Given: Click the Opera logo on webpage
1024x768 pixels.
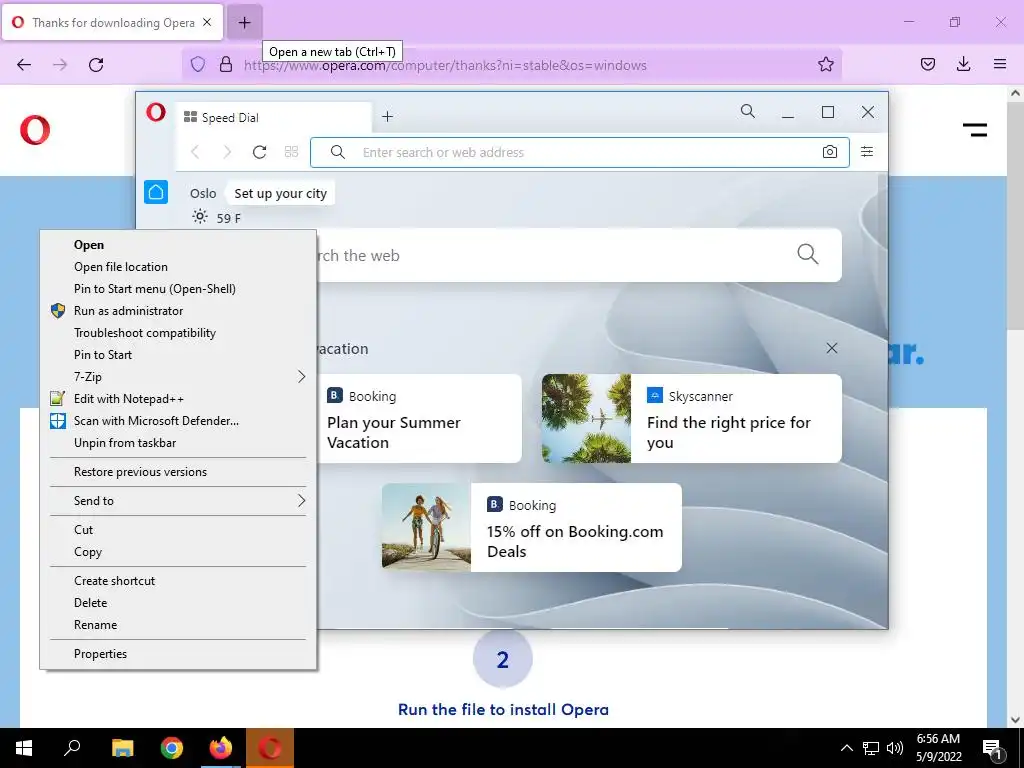Looking at the screenshot, I should [x=35, y=130].
